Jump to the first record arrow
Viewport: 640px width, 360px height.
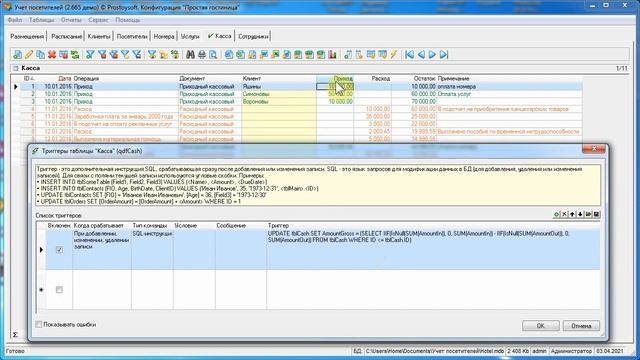[x=409, y=55]
